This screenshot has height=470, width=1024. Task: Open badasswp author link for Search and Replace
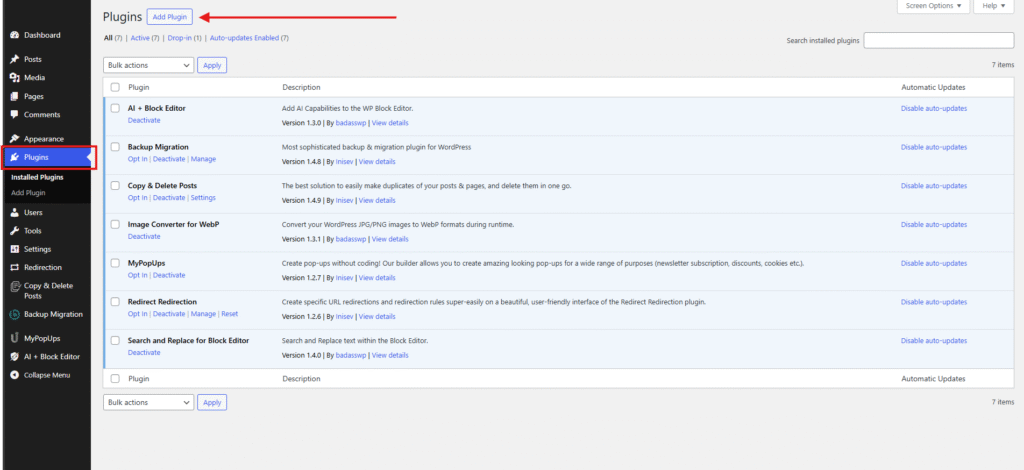351,356
